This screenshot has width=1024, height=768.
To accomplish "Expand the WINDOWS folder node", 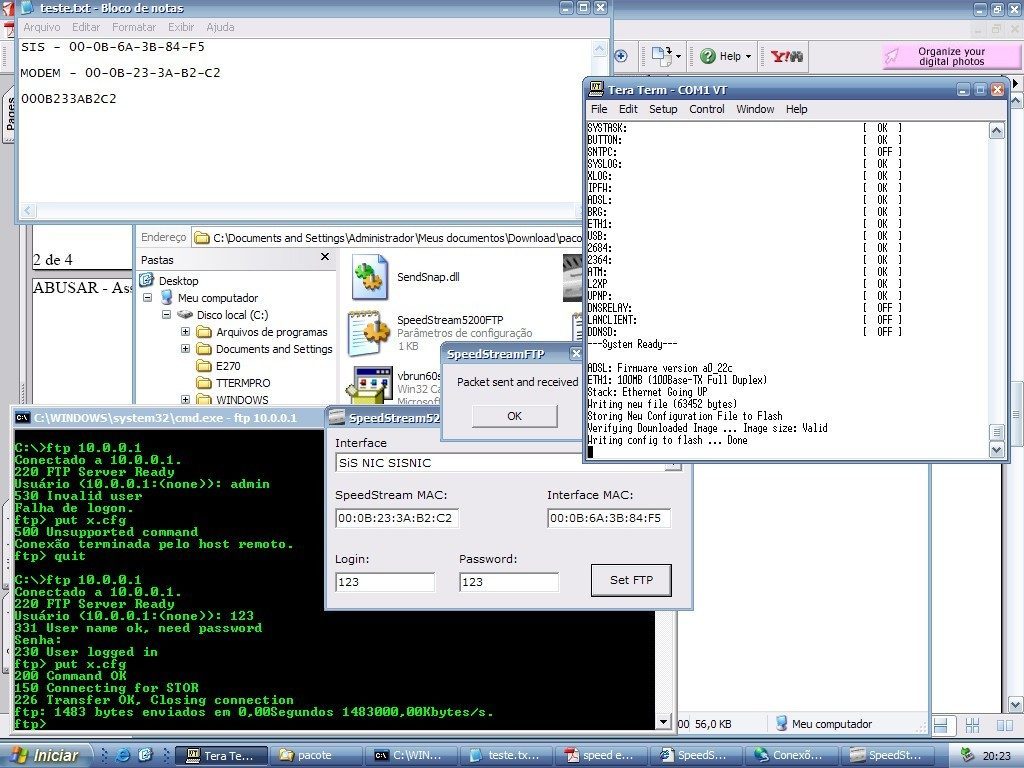I will [x=185, y=400].
